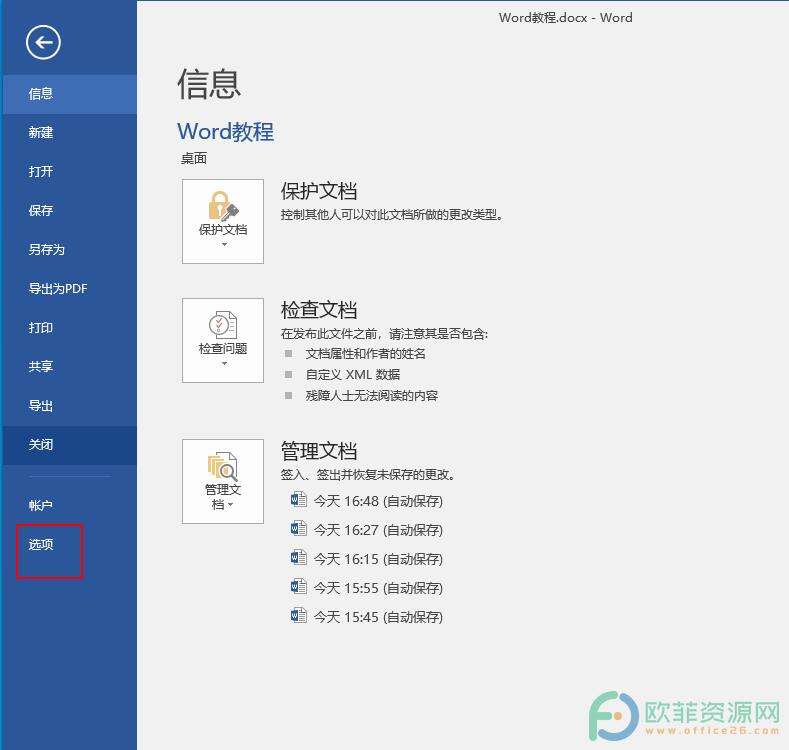Click the back arrow to return to document
The height and width of the screenshot is (750, 789).
[43, 42]
